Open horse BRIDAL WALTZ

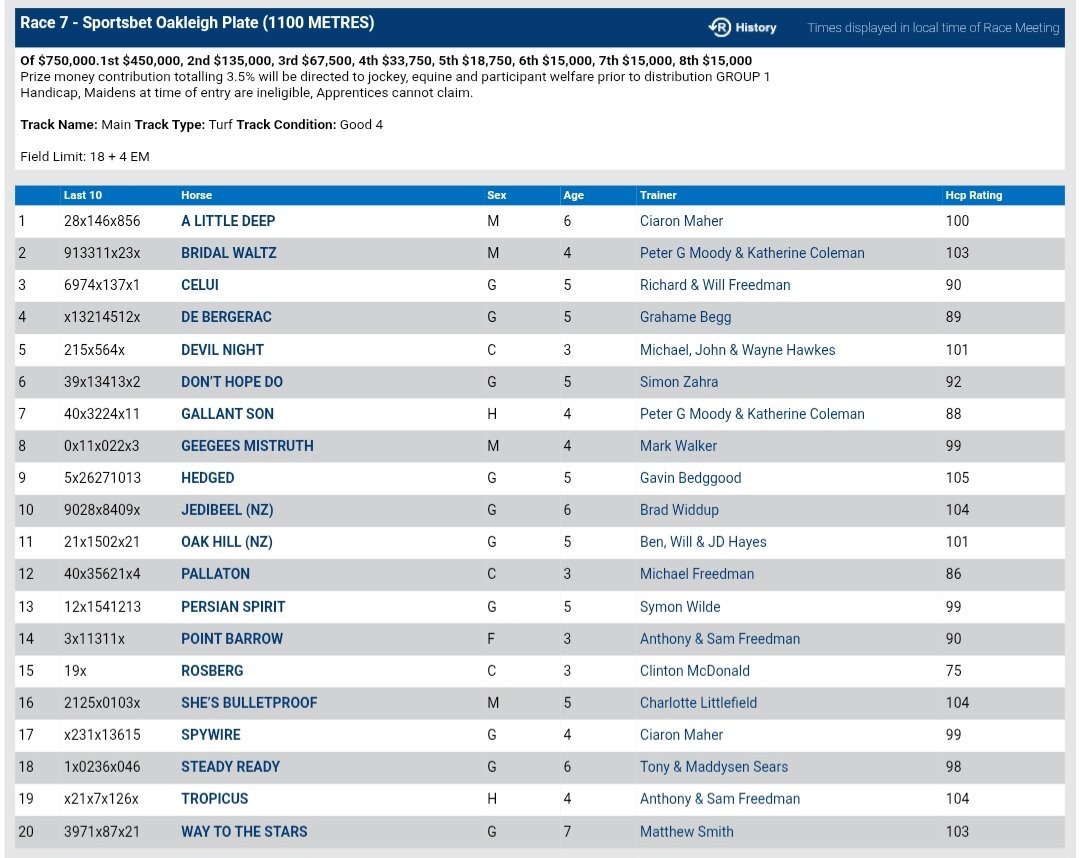[229, 253]
